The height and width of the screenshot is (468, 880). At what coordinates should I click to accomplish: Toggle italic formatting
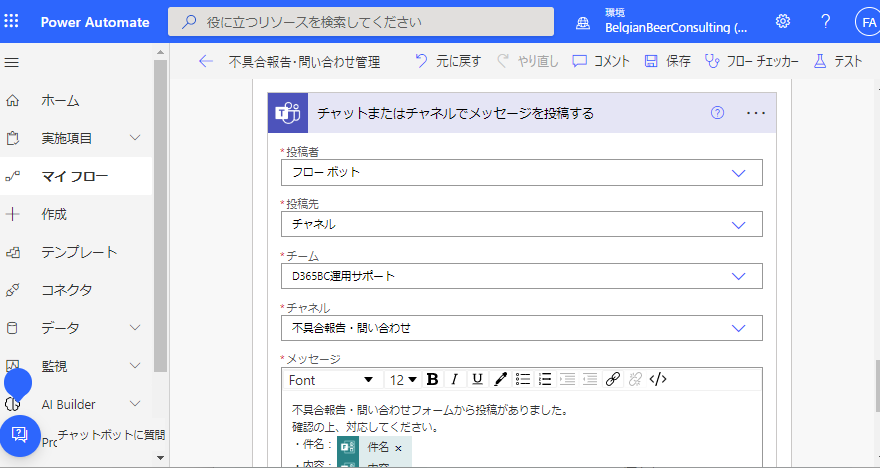[455, 379]
